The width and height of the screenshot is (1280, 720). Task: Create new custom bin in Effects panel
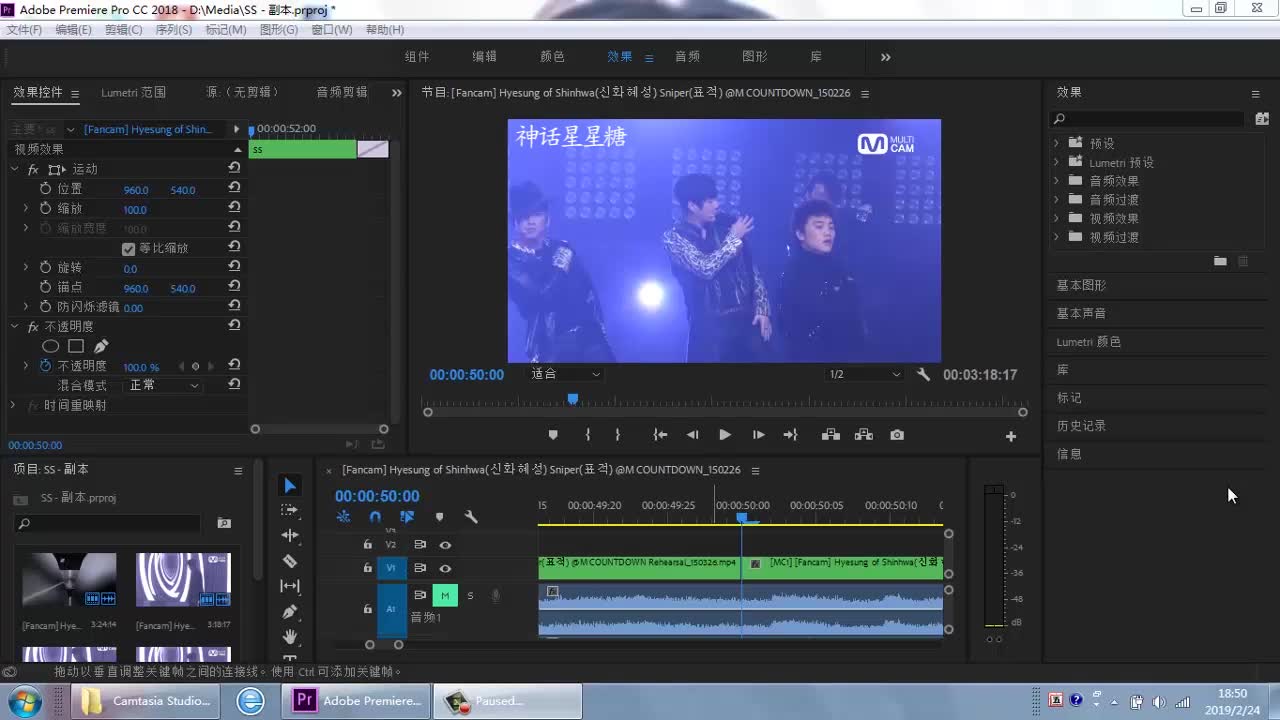(1220, 261)
